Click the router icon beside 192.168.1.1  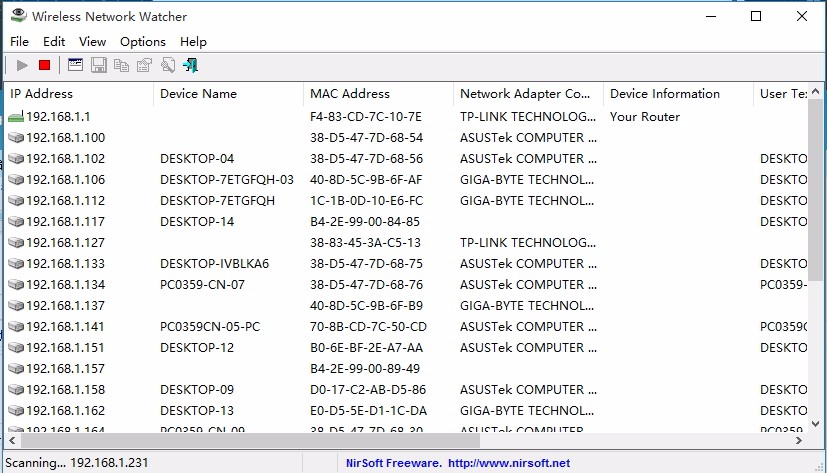point(16,117)
